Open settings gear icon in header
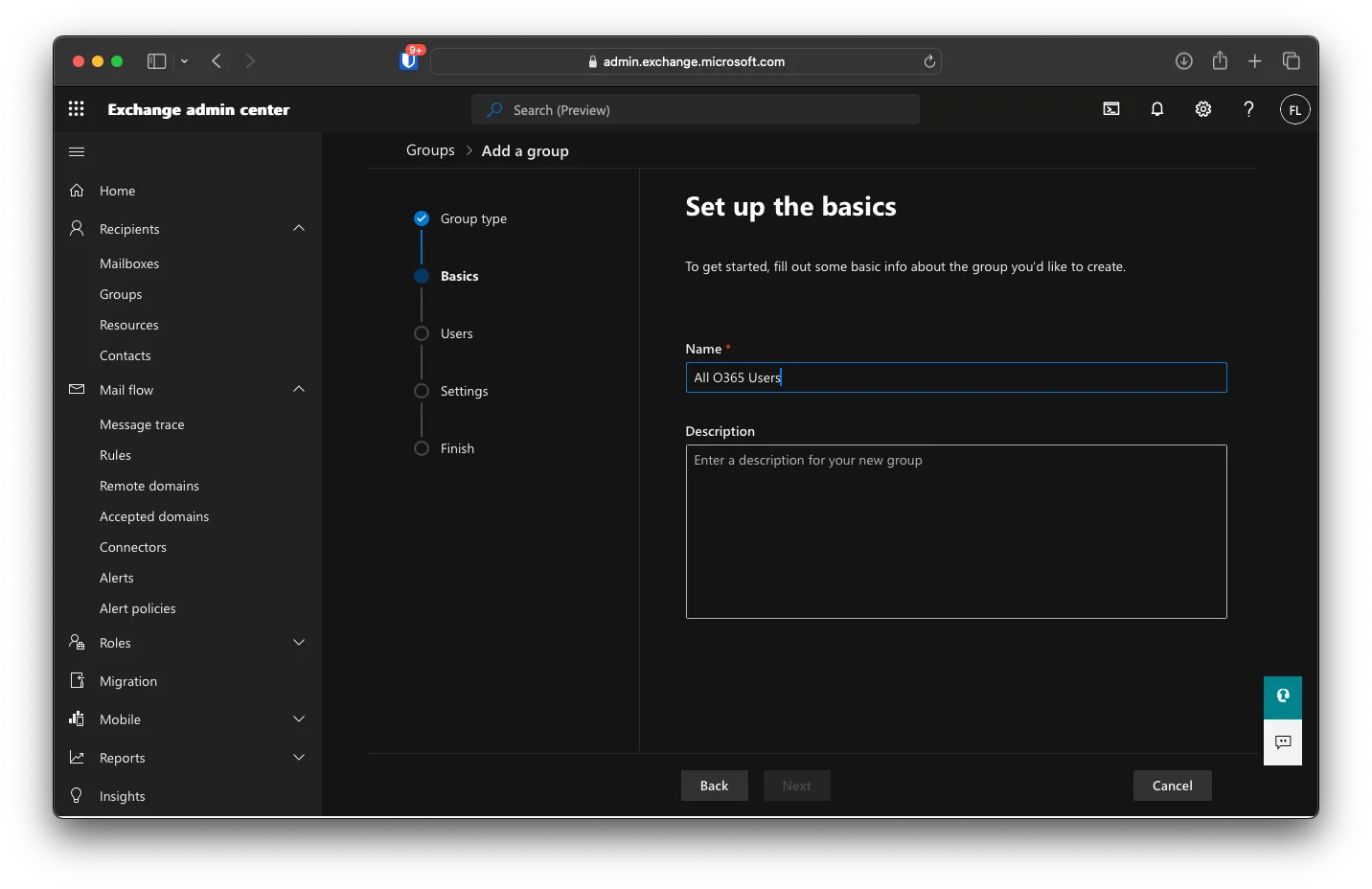 [1203, 109]
